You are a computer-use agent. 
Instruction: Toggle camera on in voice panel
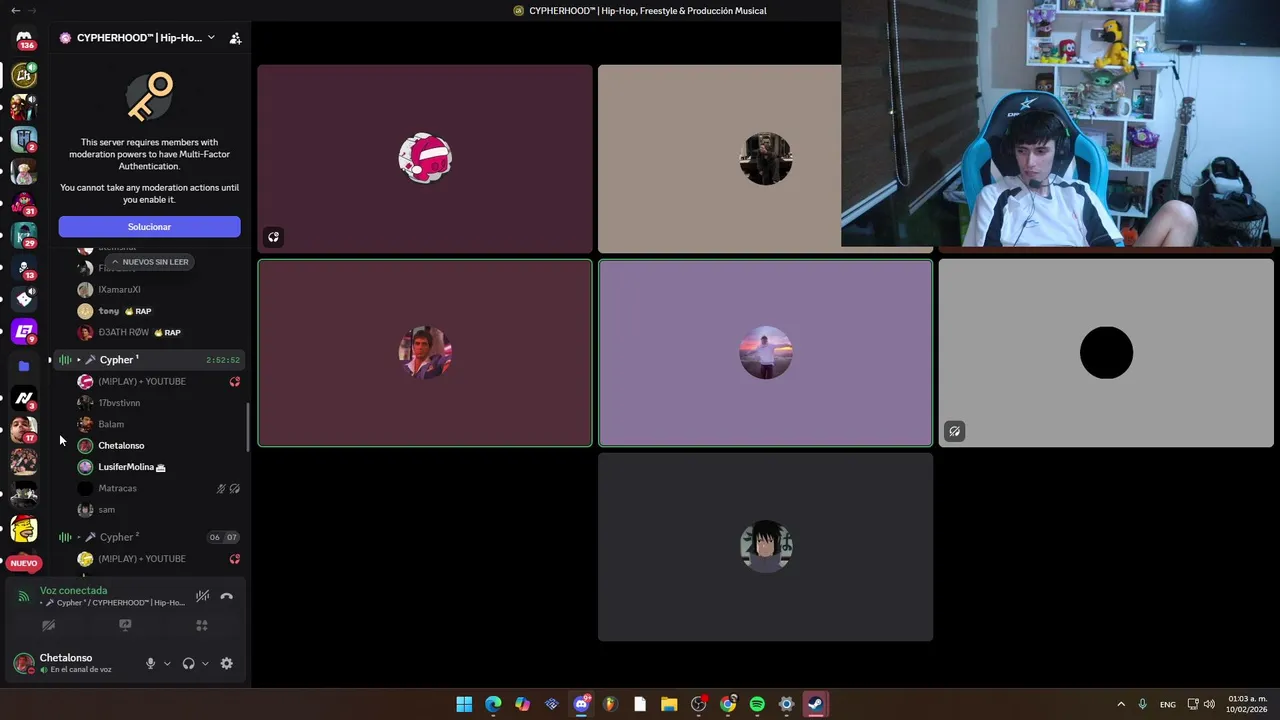[48, 625]
